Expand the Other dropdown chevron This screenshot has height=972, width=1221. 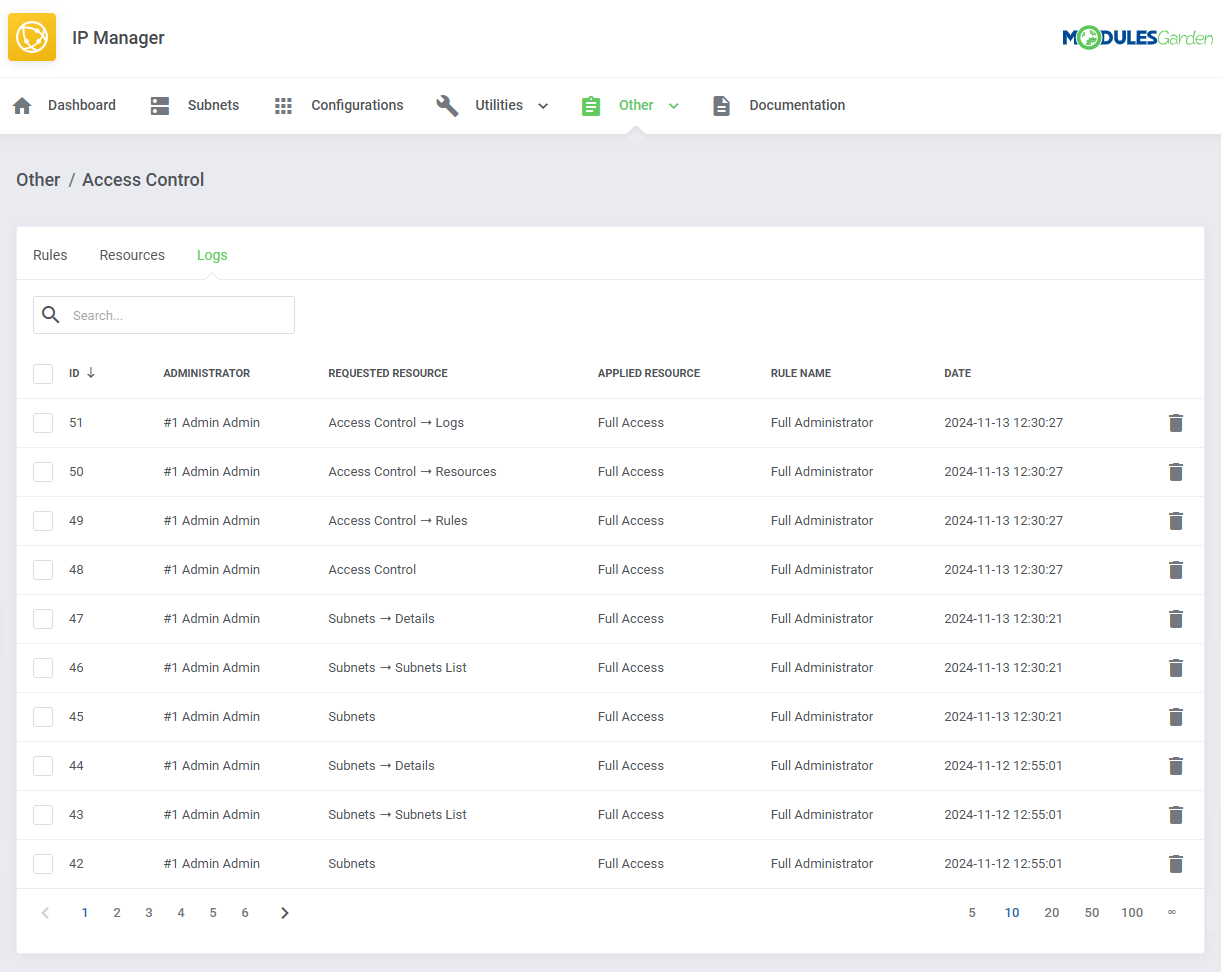coord(674,106)
